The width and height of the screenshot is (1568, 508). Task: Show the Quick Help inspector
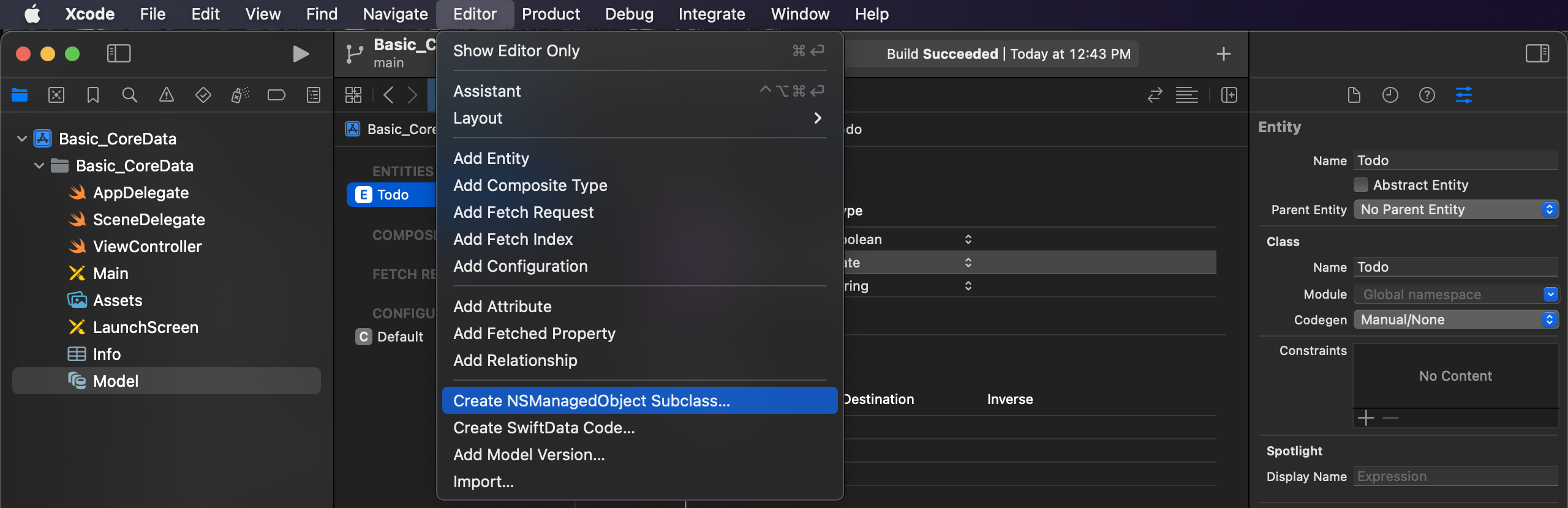1427,95
